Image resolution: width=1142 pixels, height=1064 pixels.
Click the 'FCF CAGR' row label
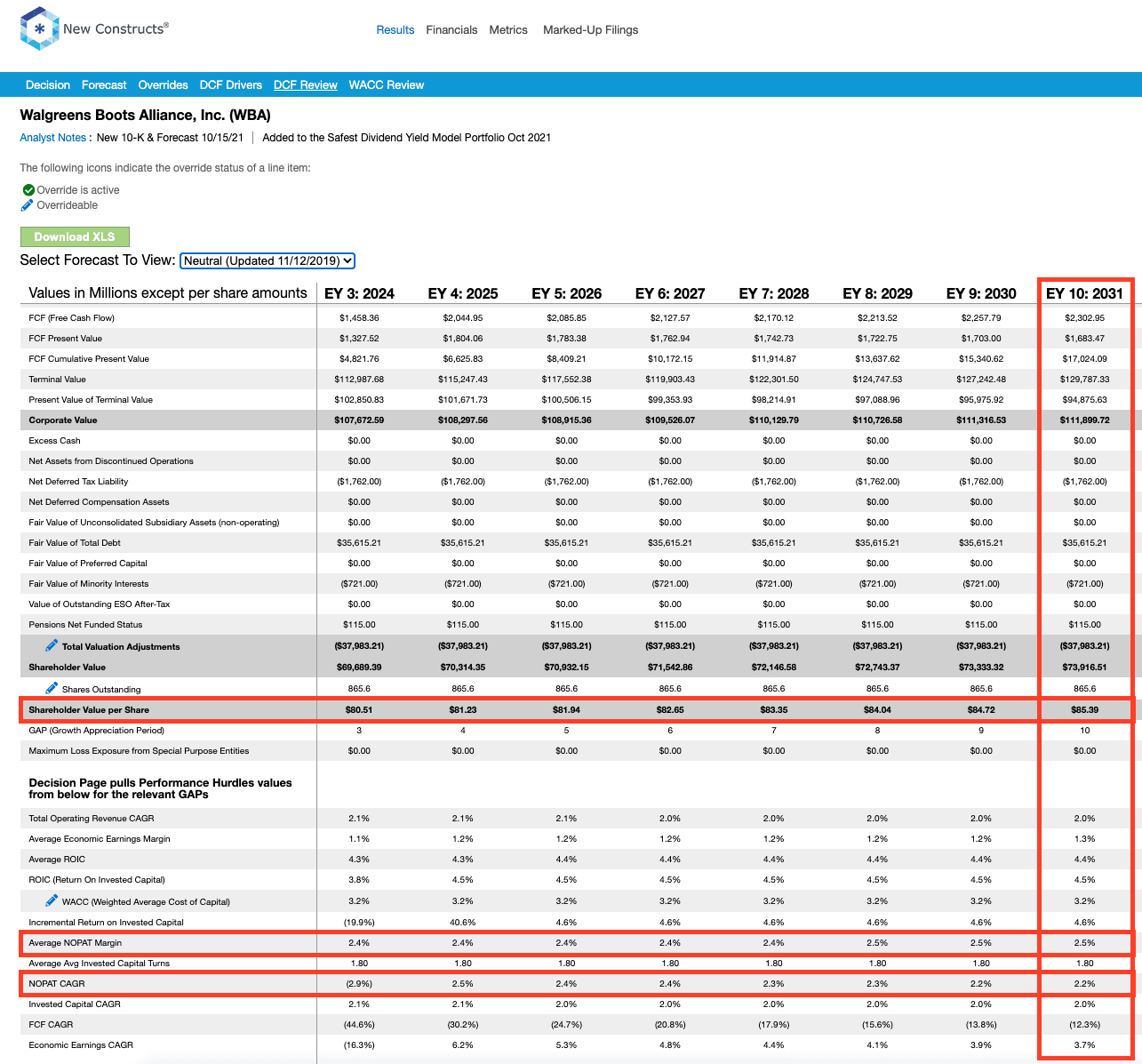click(50, 1025)
